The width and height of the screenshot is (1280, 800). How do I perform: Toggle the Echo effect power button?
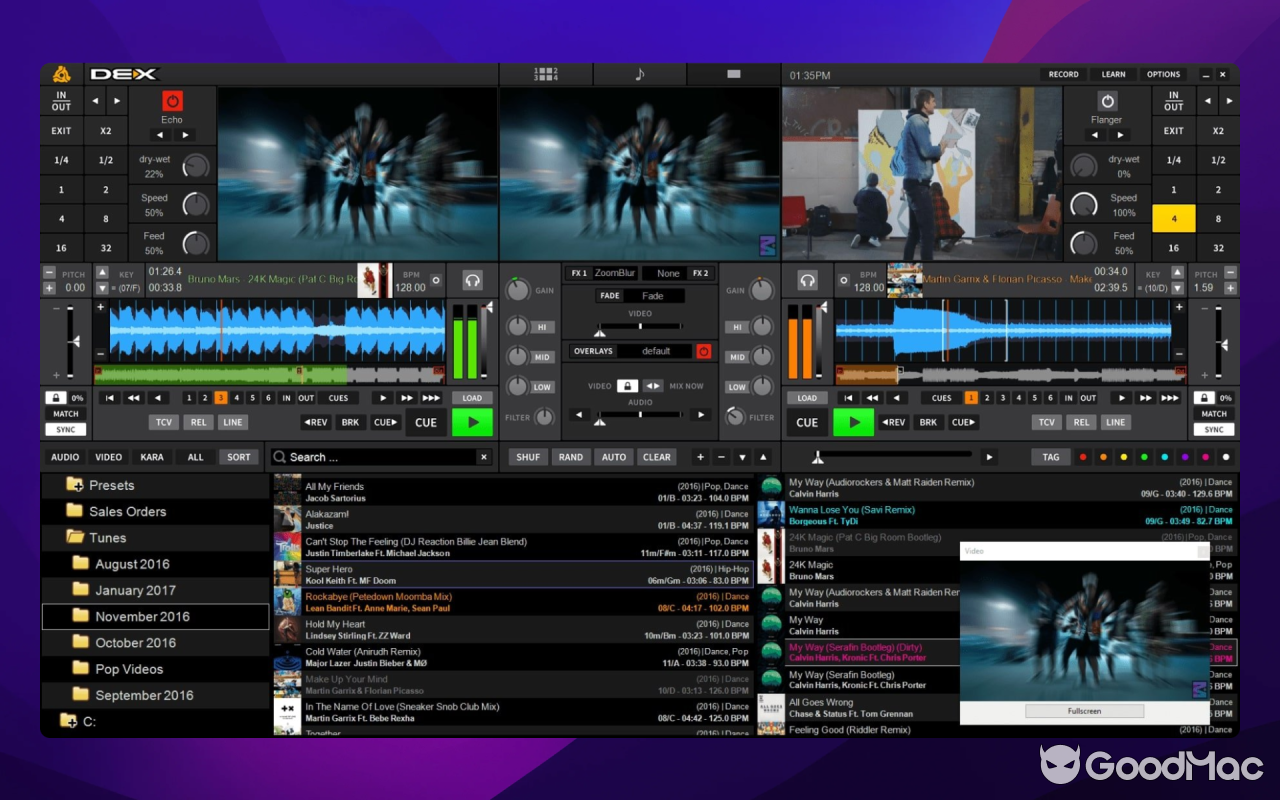tap(171, 100)
